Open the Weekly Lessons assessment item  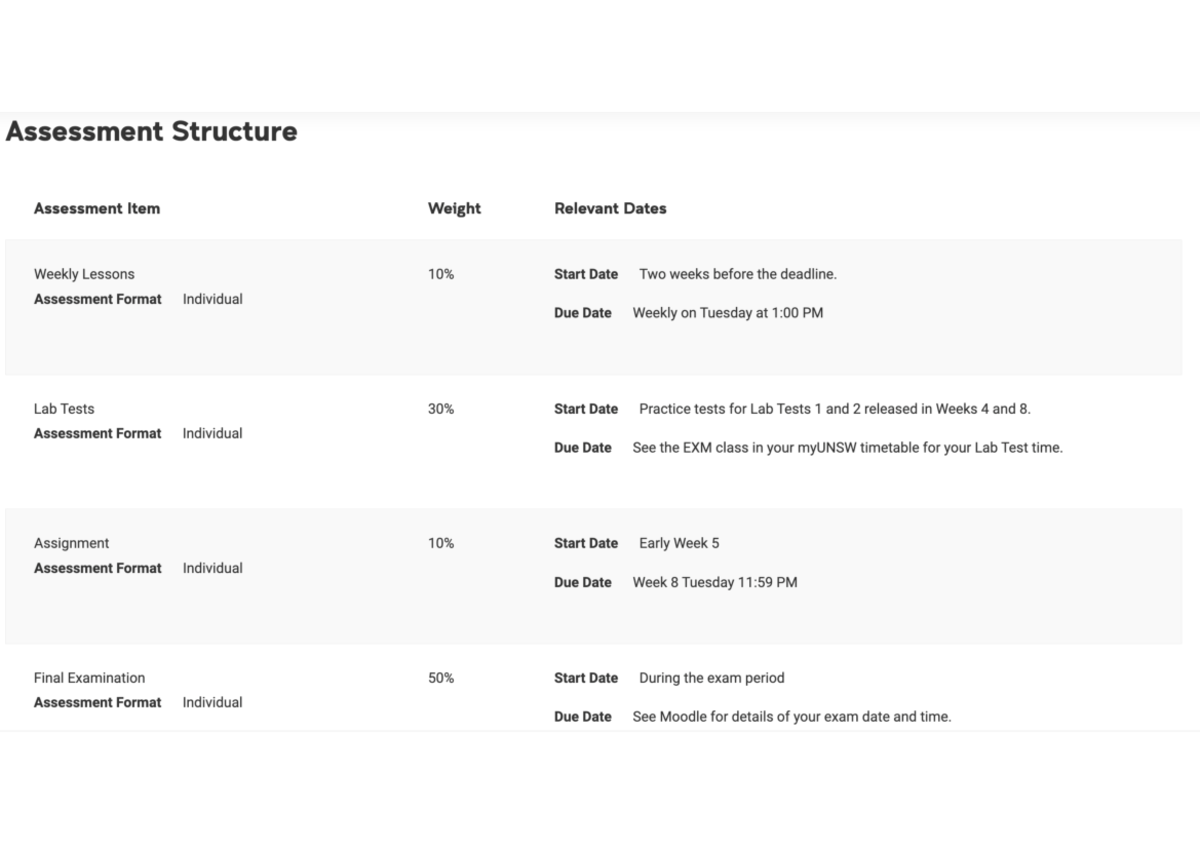[x=84, y=274]
